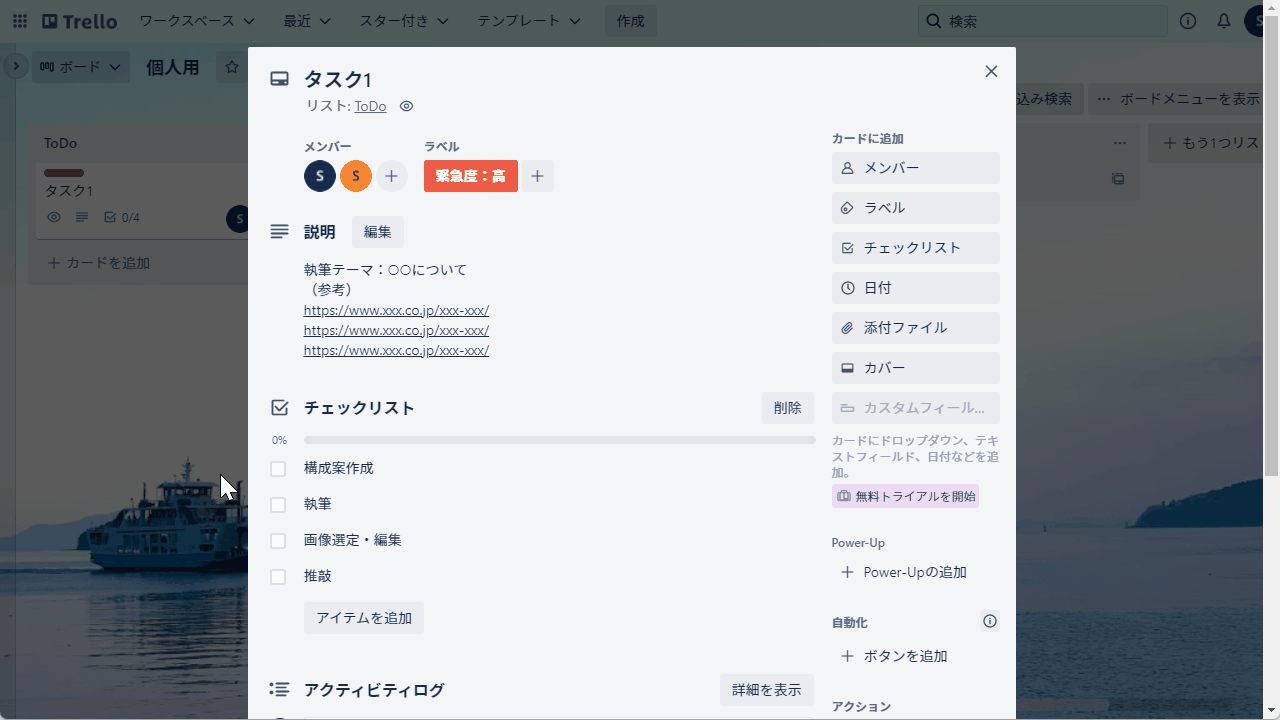The width and height of the screenshot is (1280, 720).
Task: Open the information help icon in header
Action: tap(1188, 21)
